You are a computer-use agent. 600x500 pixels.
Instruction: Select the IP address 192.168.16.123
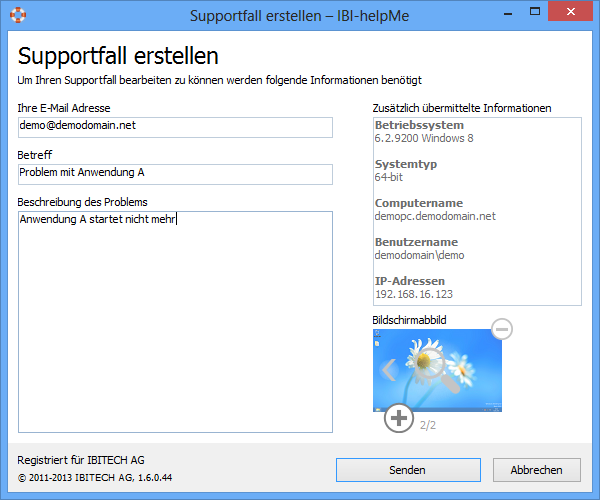click(x=414, y=294)
